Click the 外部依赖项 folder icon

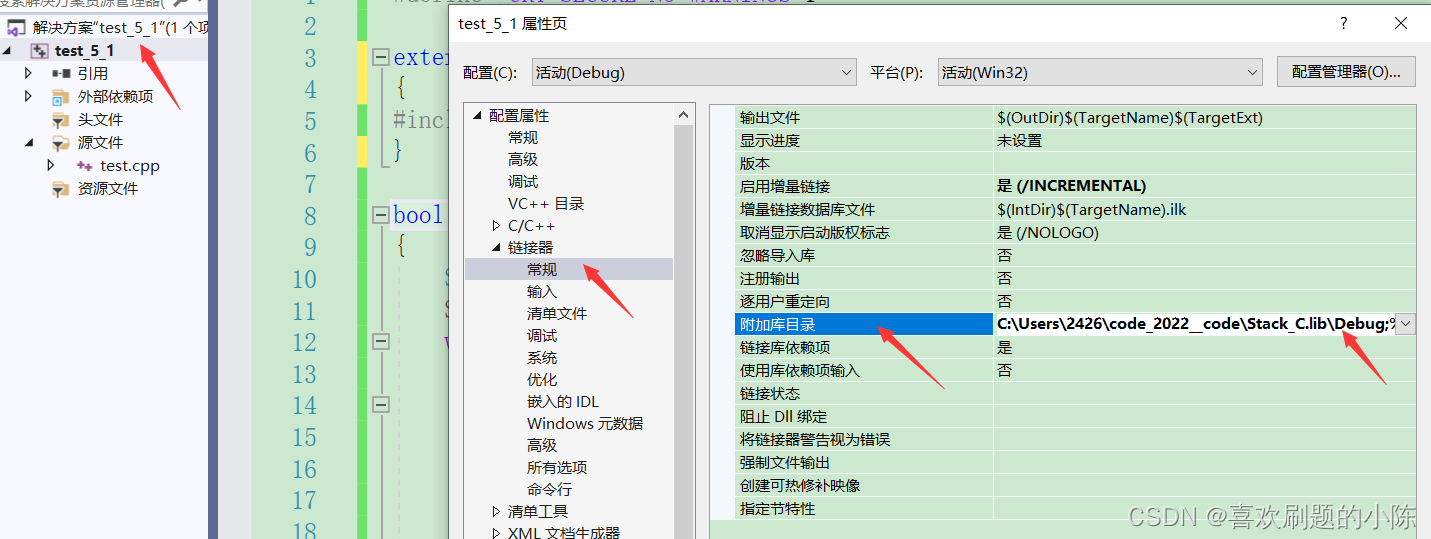(x=61, y=97)
